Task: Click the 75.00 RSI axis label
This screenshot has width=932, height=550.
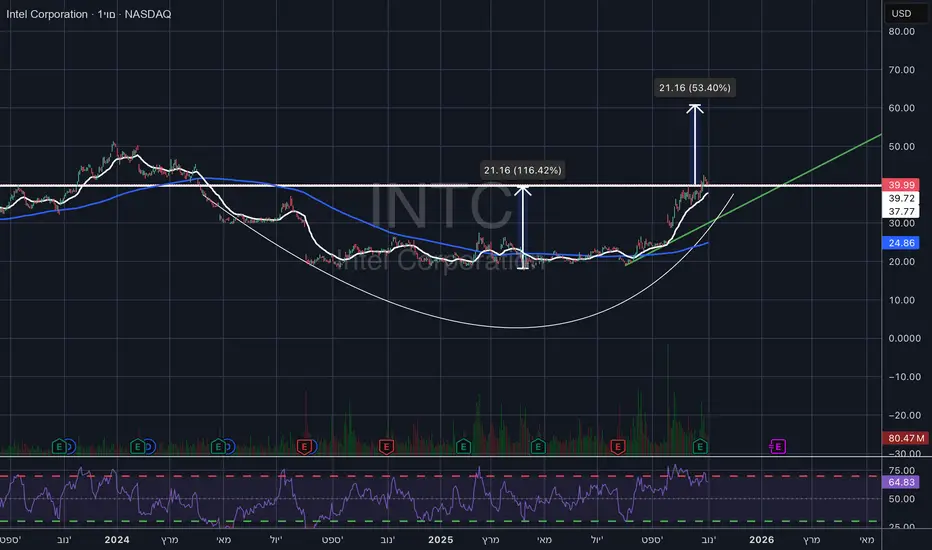Action: (x=901, y=470)
